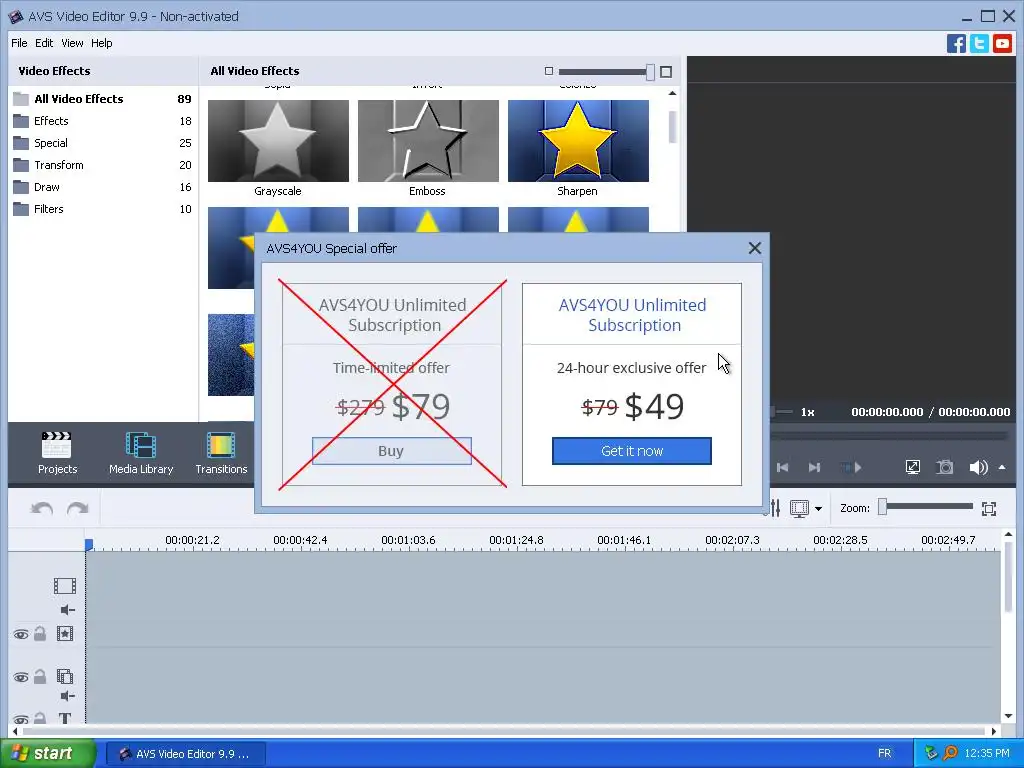This screenshot has width=1024, height=768.
Task: Select small thumbnail size icon
Action: click(x=549, y=71)
